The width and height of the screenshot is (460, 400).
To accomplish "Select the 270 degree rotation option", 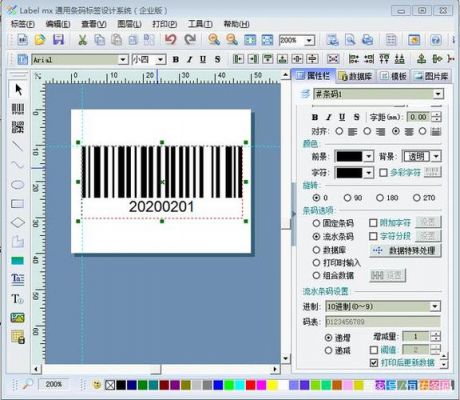I will pos(417,198).
